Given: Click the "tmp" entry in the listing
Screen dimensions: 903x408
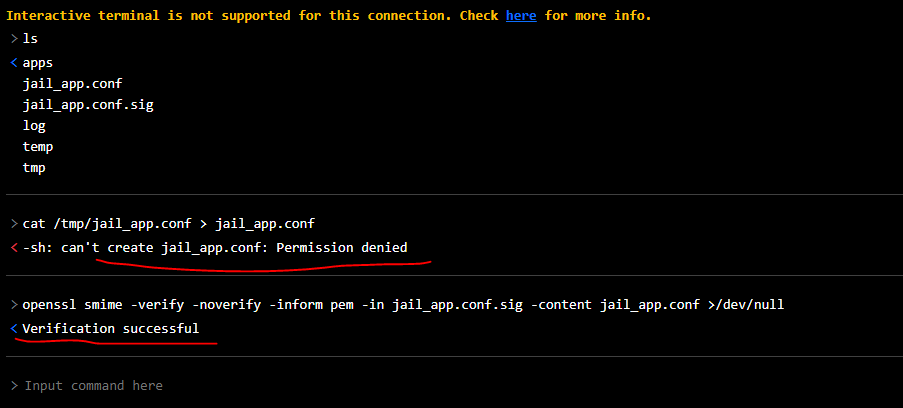Looking at the screenshot, I should pos(34,167).
